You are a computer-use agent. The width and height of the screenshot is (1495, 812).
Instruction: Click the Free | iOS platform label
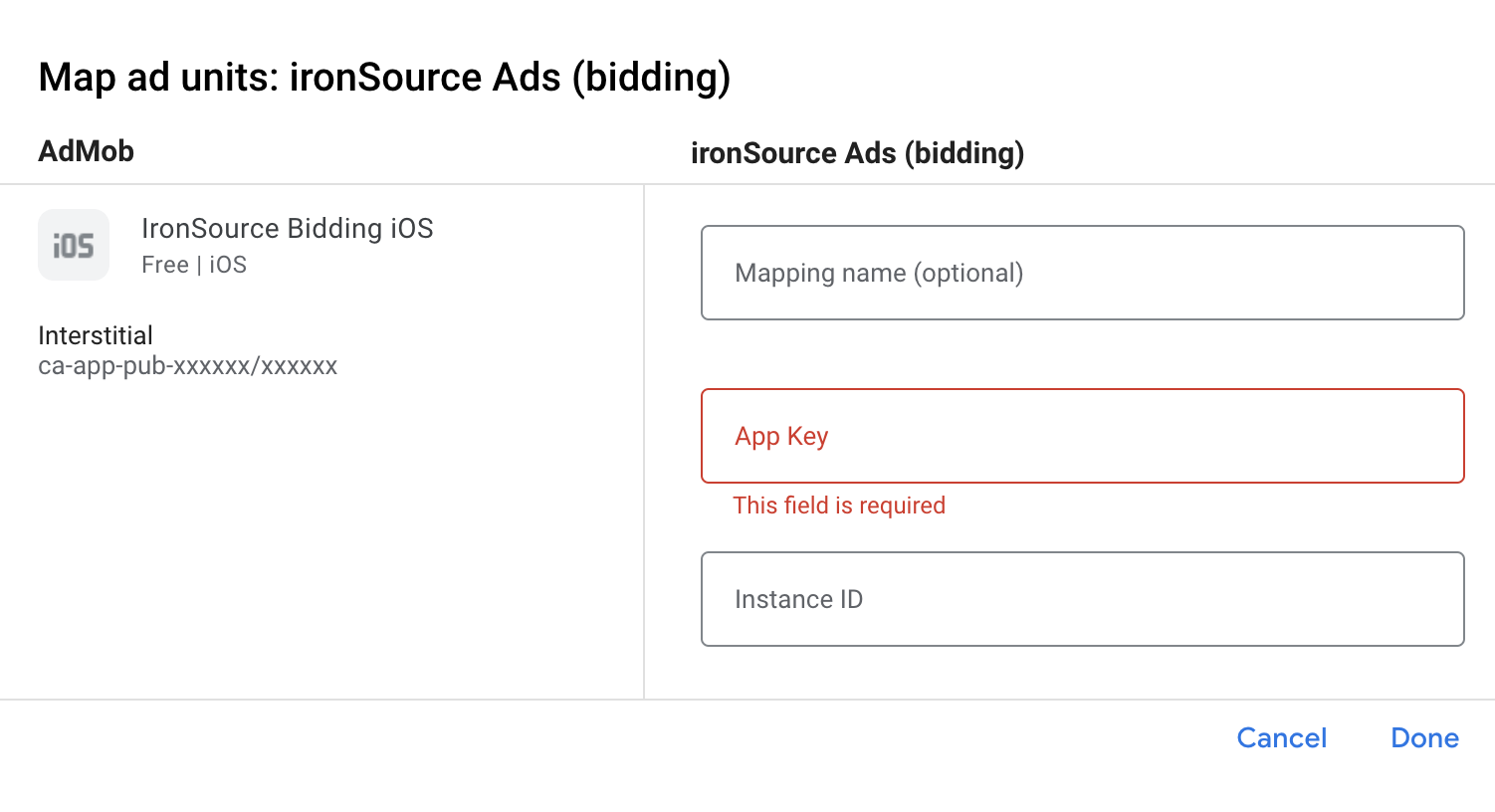pyautogui.click(x=193, y=265)
